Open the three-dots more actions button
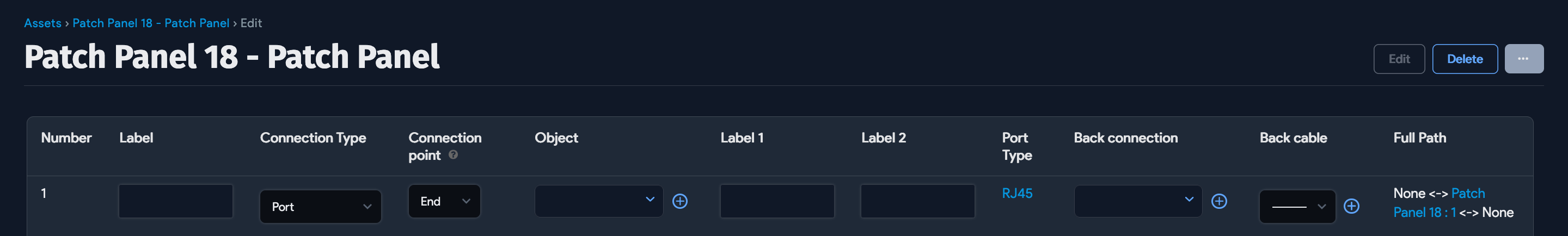The image size is (1568, 236). 1523,59
